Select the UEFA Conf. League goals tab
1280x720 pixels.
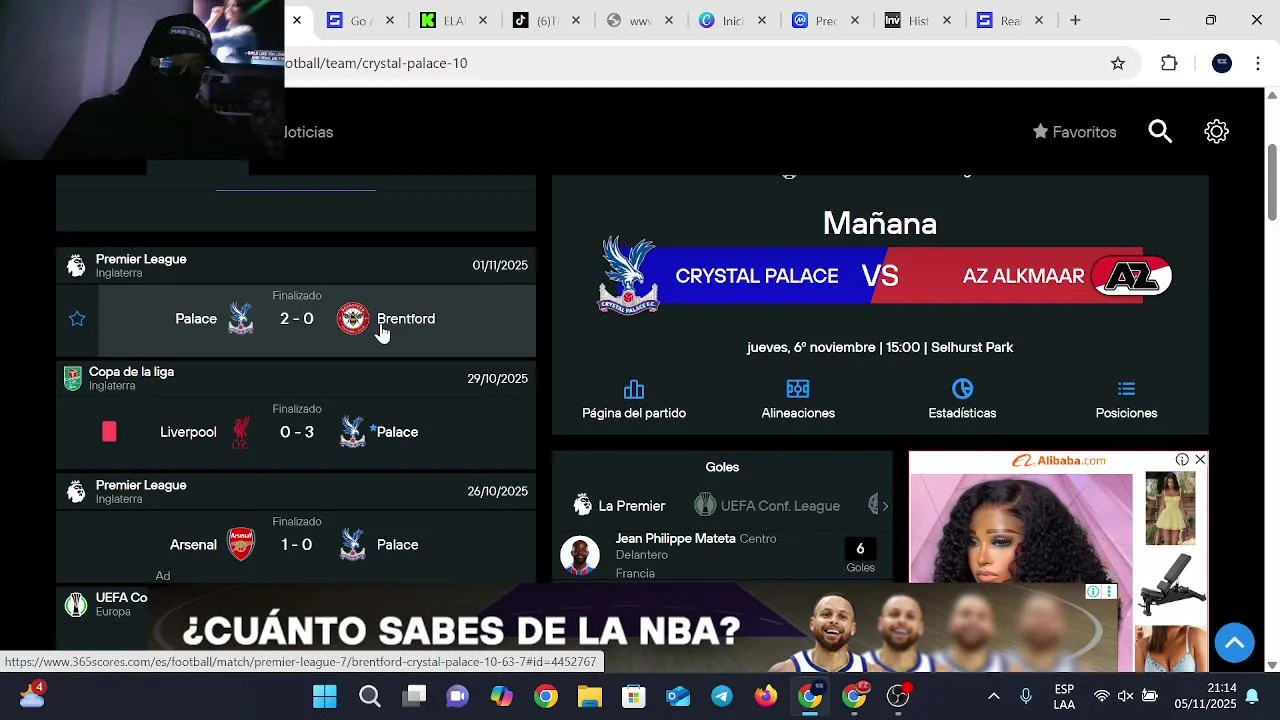[767, 506]
